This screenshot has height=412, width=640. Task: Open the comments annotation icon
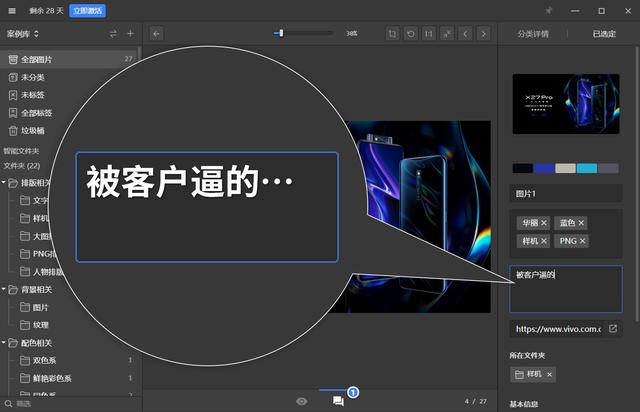pyautogui.click(x=338, y=401)
